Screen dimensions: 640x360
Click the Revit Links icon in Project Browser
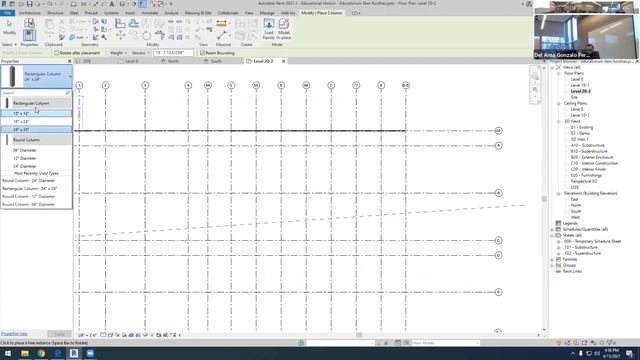(x=558, y=271)
